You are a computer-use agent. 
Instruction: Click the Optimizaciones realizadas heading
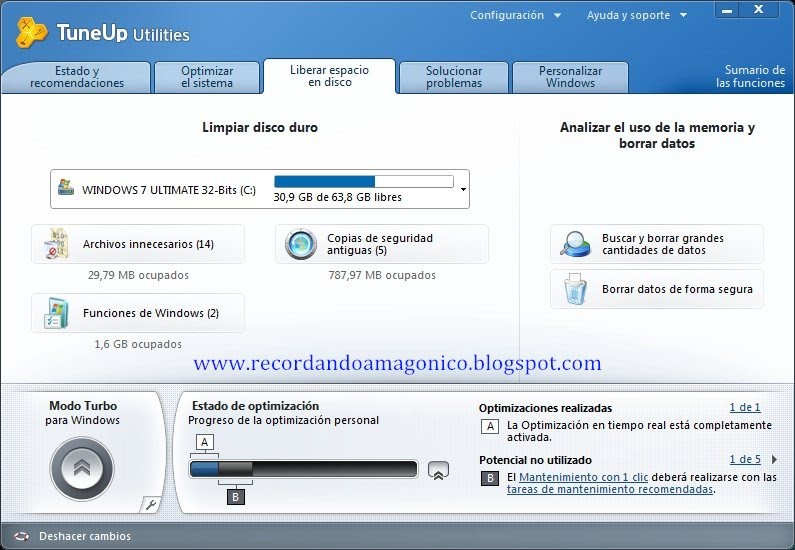coord(545,408)
